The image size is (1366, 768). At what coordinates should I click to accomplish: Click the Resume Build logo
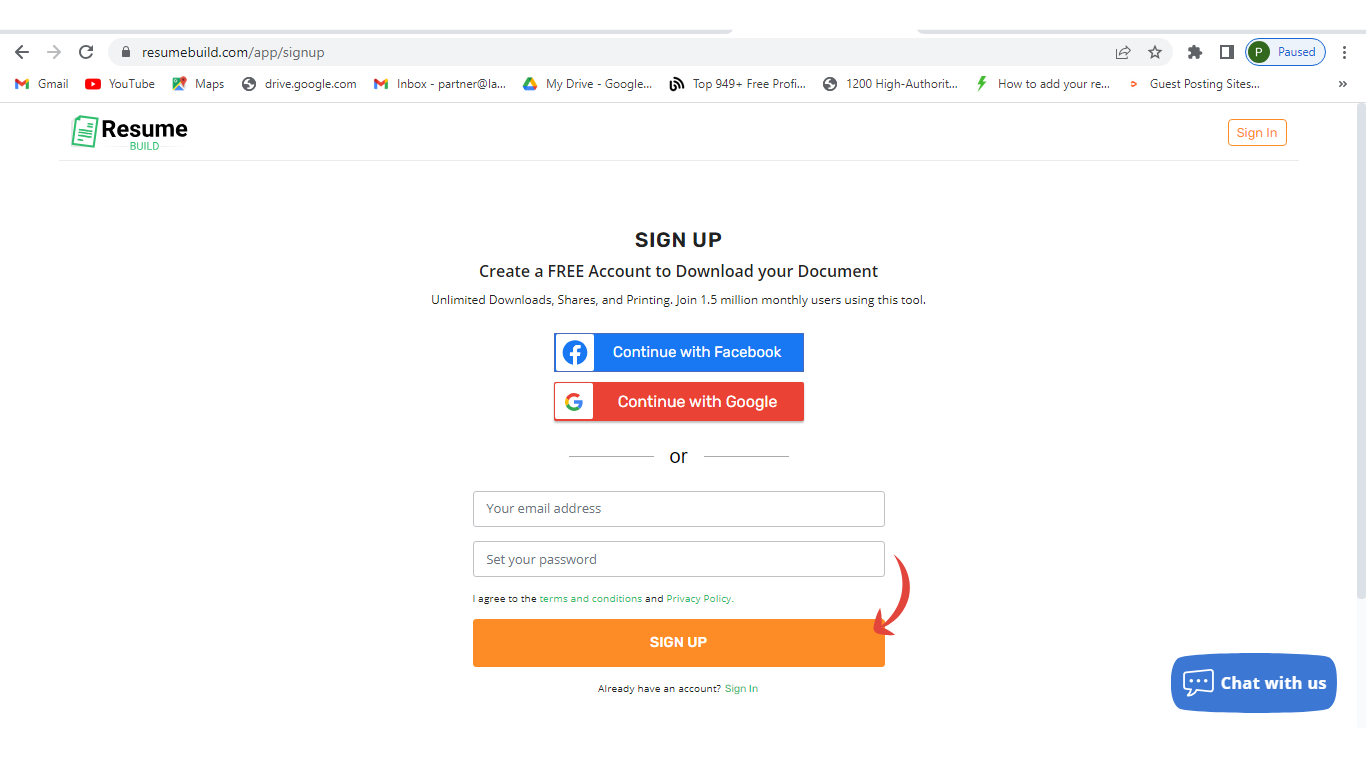(130, 132)
